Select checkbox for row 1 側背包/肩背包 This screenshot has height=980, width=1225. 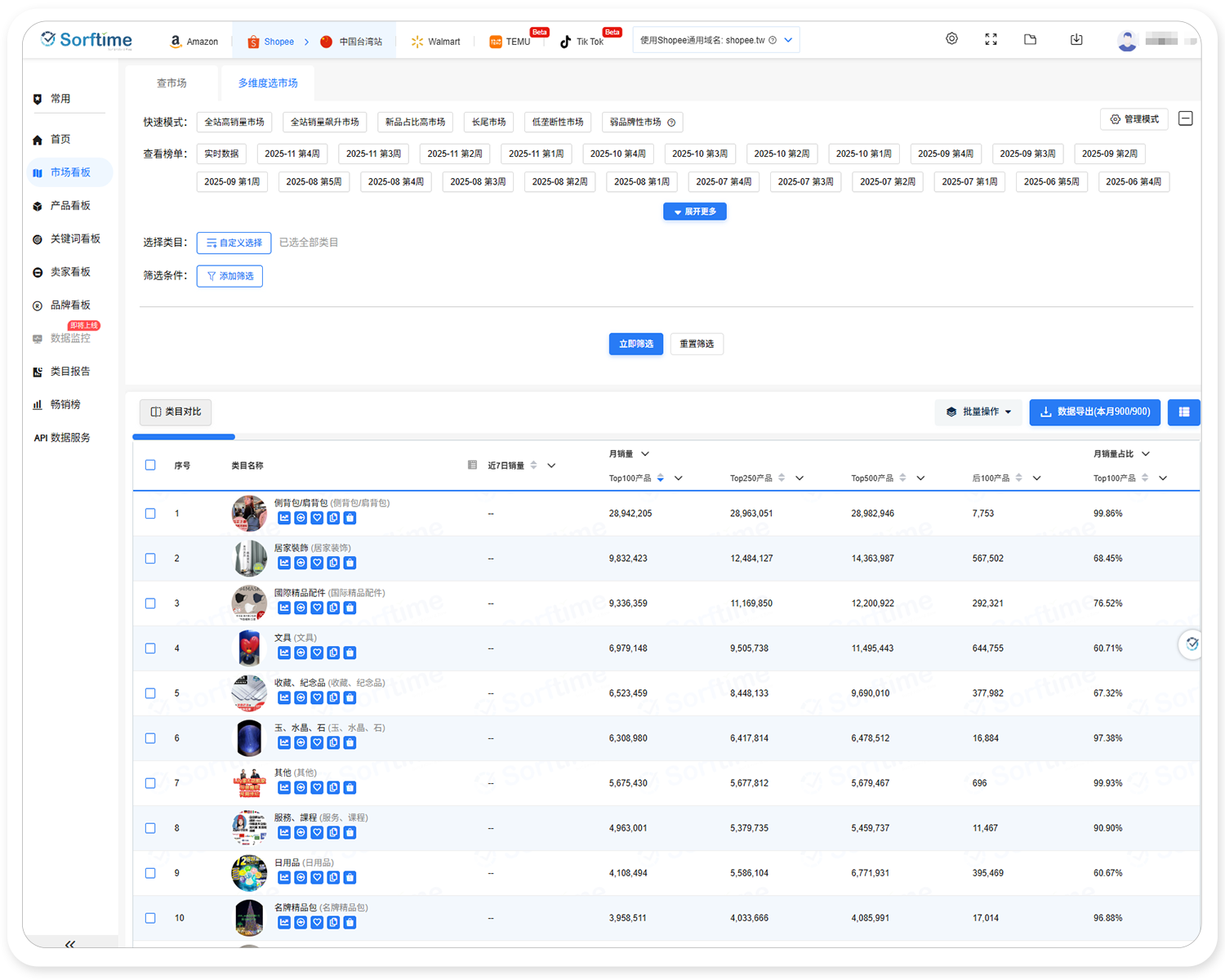[x=150, y=514]
